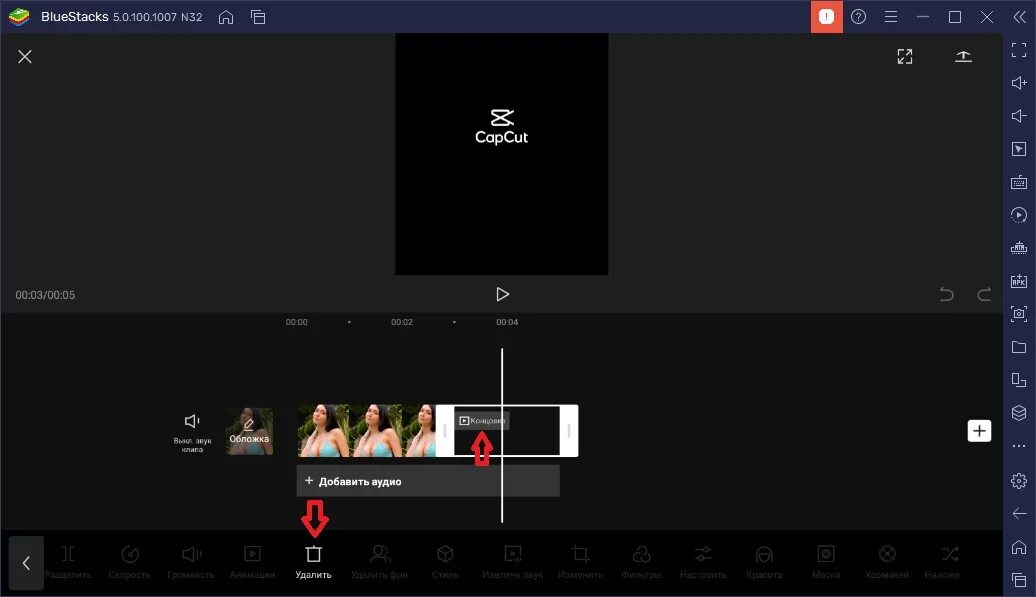
Task: Click the Удалить (delete) trash icon
Action: 313,553
